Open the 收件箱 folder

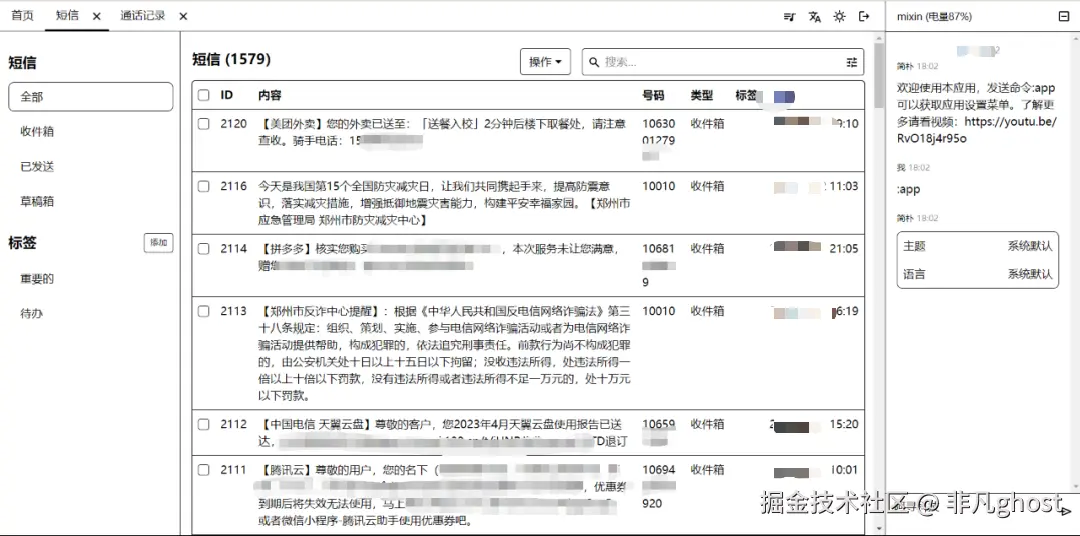click(x=37, y=132)
